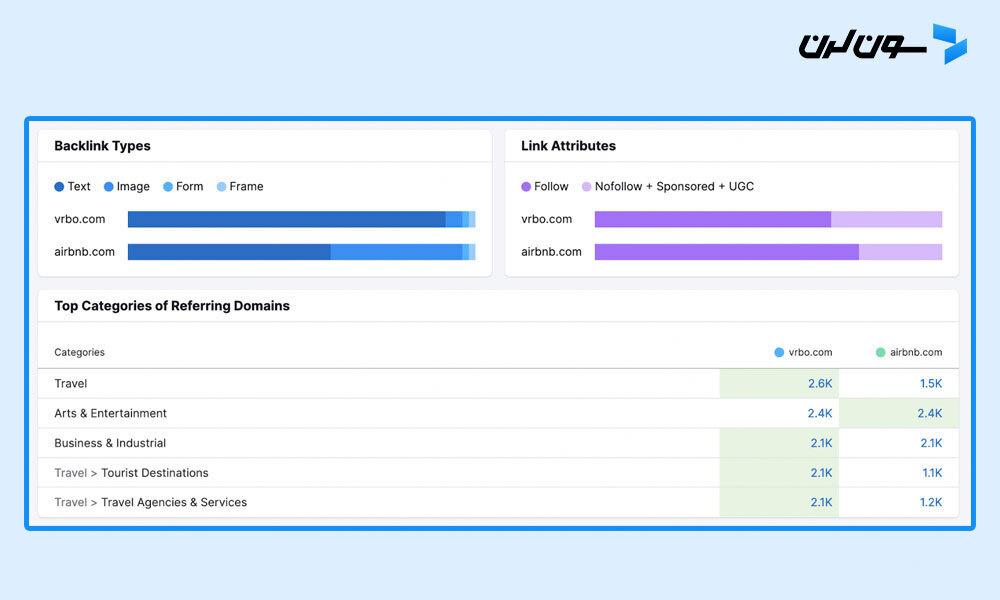Click the Follow legend dot
The height and width of the screenshot is (600, 1000).
(x=526, y=187)
